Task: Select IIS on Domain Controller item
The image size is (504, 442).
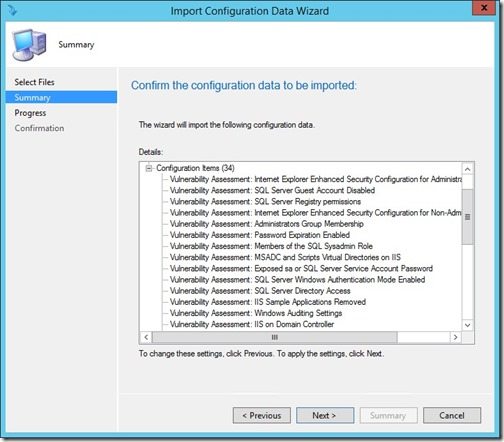Action: [252, 324]
